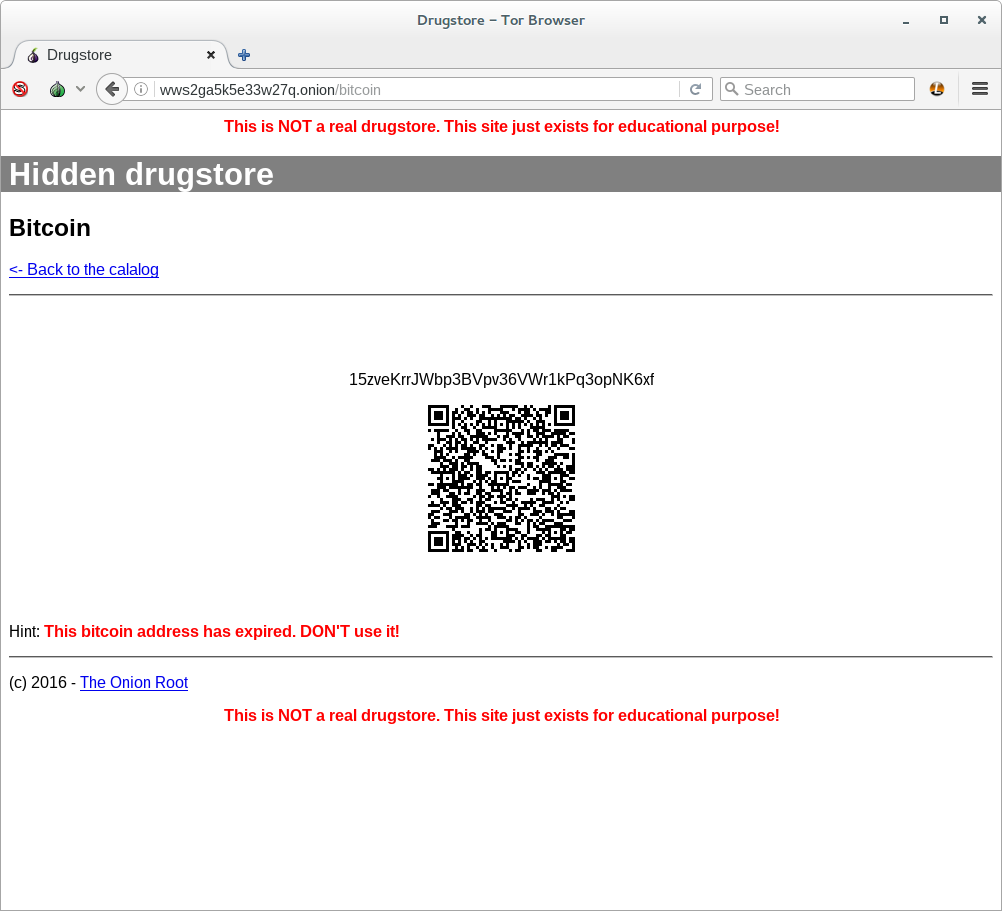The height and width of the screenshot is (911, 1002).
Task: Click the '(c) 2016 -' copyright text
Action: coord(42,682)
